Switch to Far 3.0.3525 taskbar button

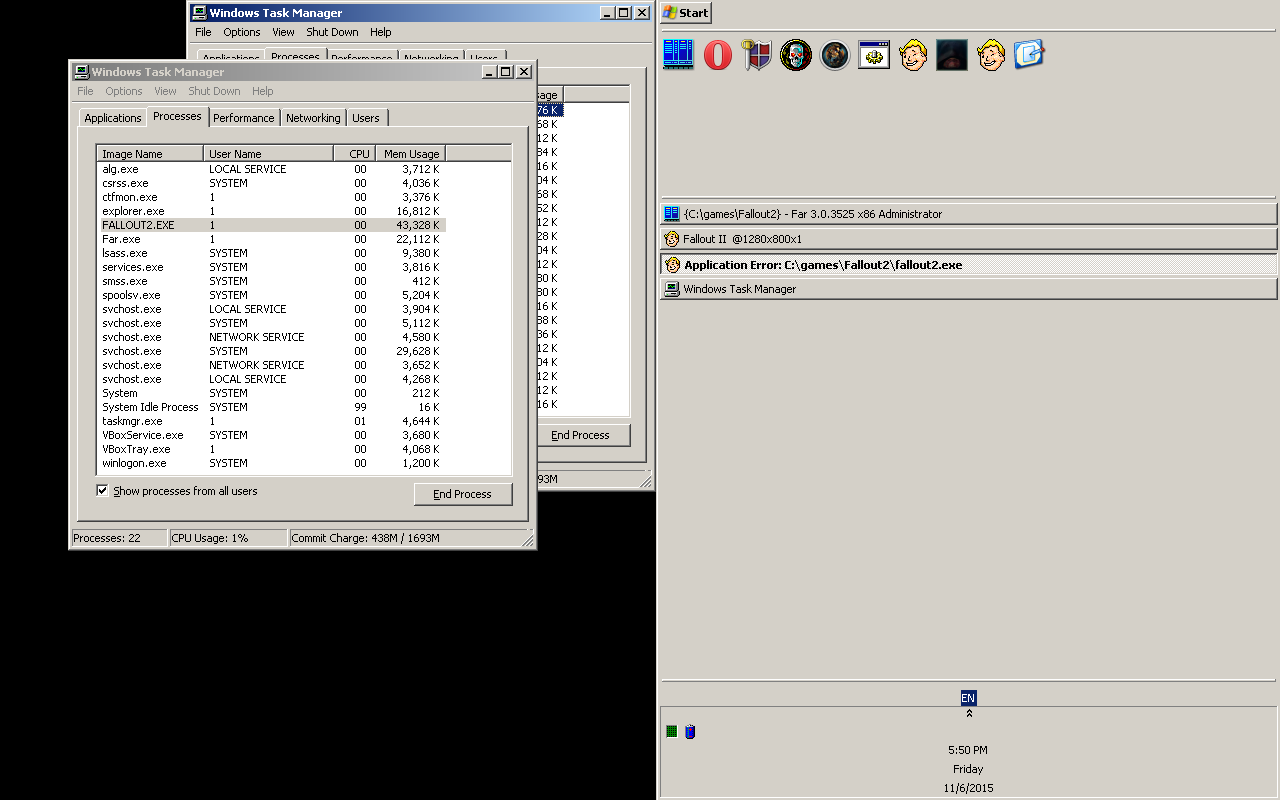[968, 214]
